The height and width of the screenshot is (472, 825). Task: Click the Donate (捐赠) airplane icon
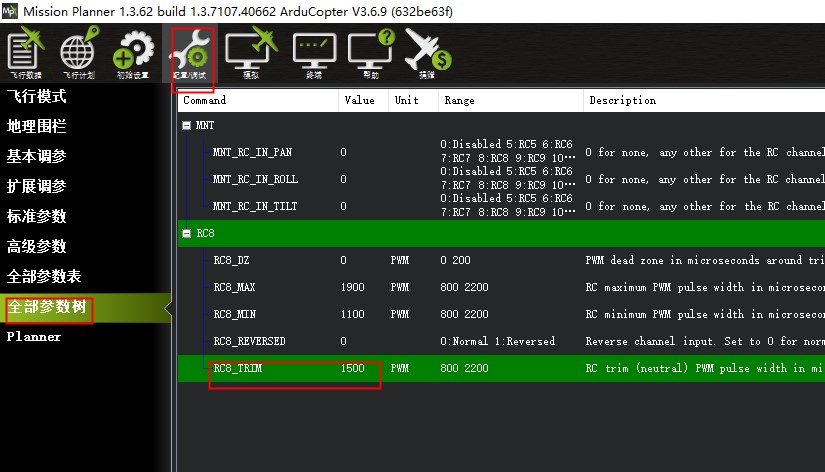pyautogui.click(x=427, y=54)
